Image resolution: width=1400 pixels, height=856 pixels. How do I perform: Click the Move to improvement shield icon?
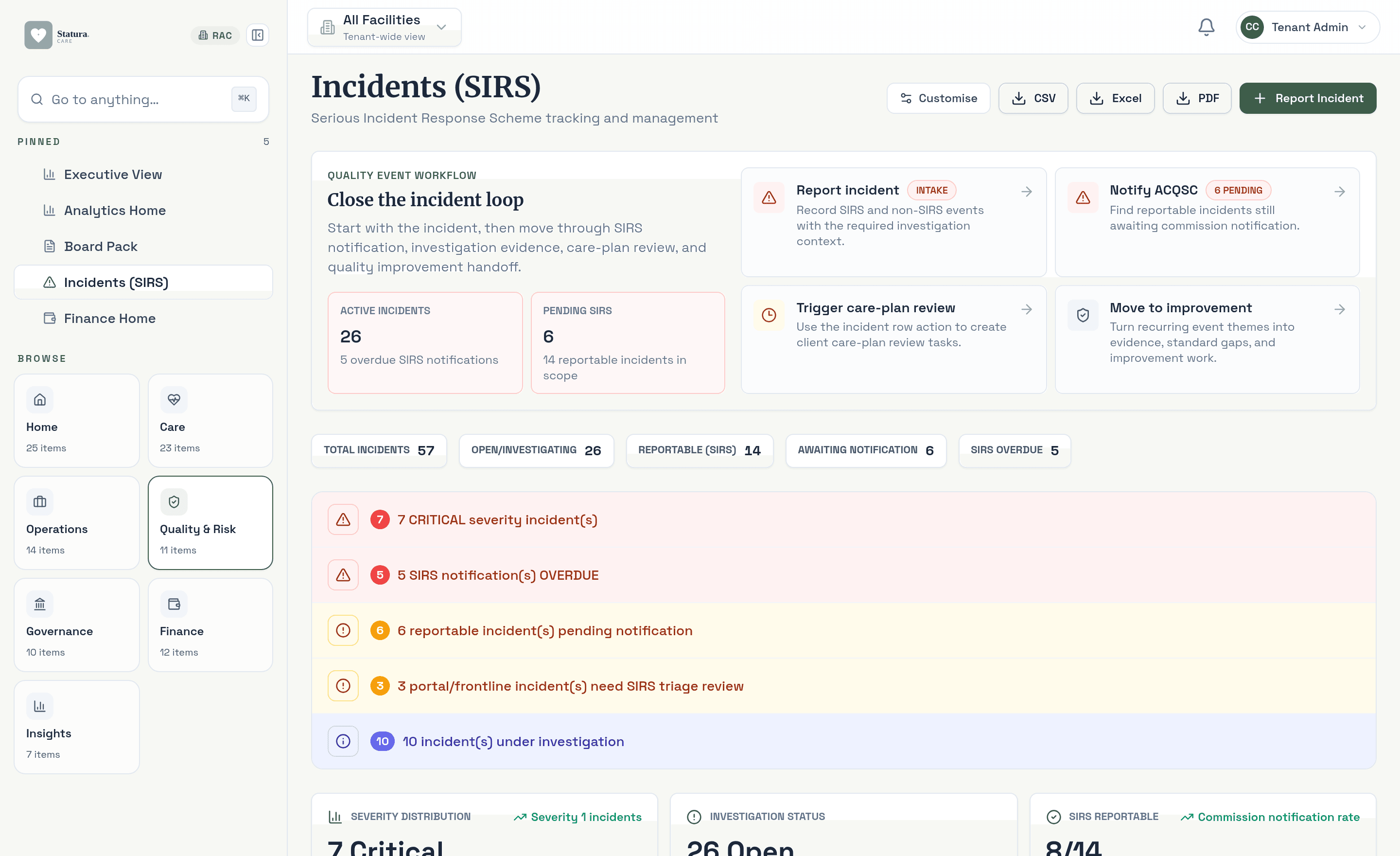pyautogui.click(x=1083, y=315)
